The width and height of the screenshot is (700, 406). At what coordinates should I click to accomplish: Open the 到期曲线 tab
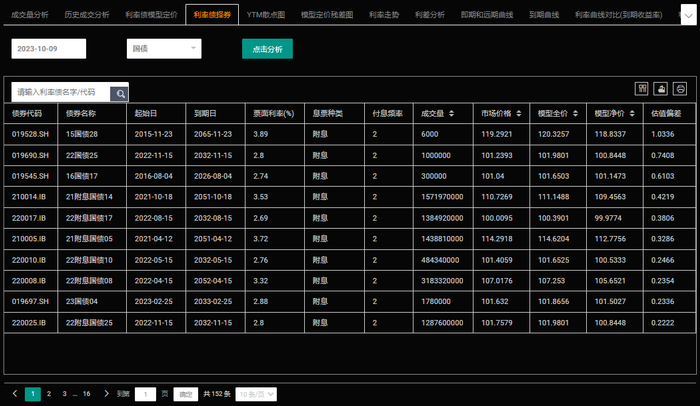point(544,15)
